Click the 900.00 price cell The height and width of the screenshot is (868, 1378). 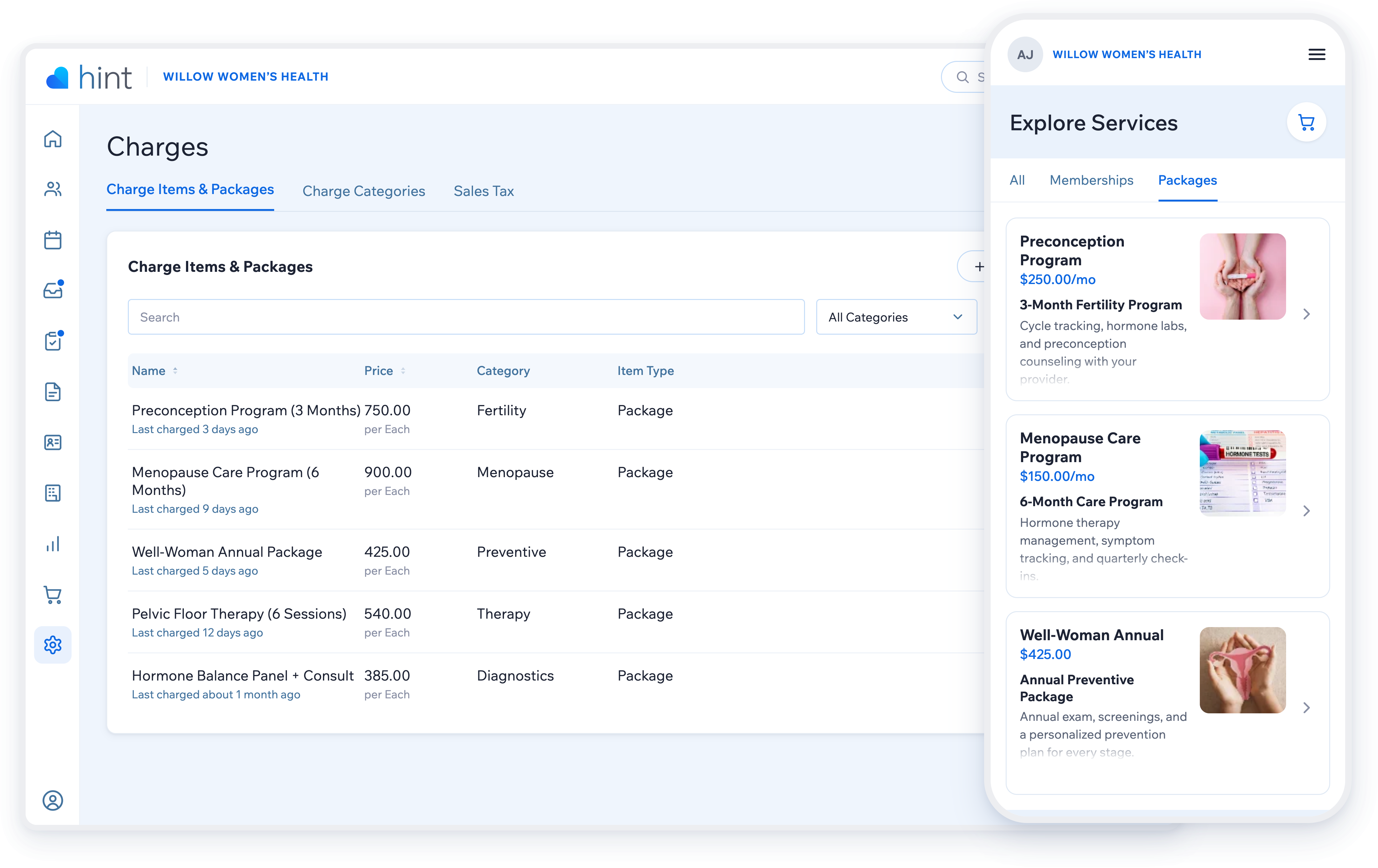coord(387,472)
